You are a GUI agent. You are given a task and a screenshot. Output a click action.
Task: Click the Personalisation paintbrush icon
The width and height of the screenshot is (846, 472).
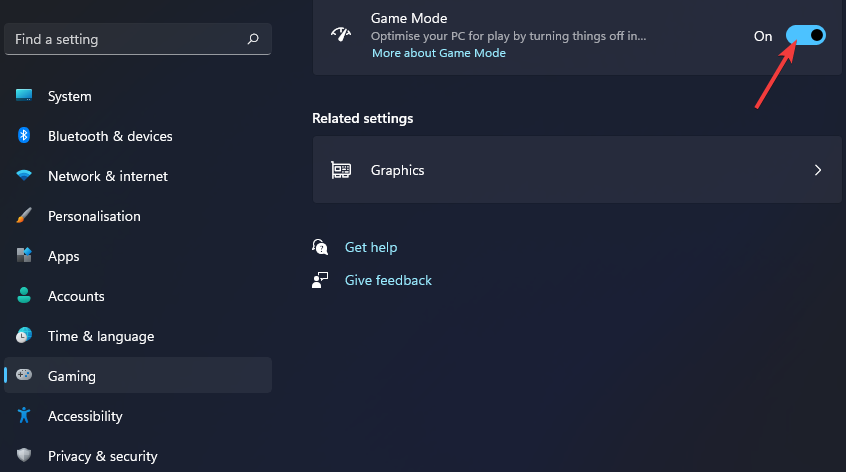pos(24,215)
